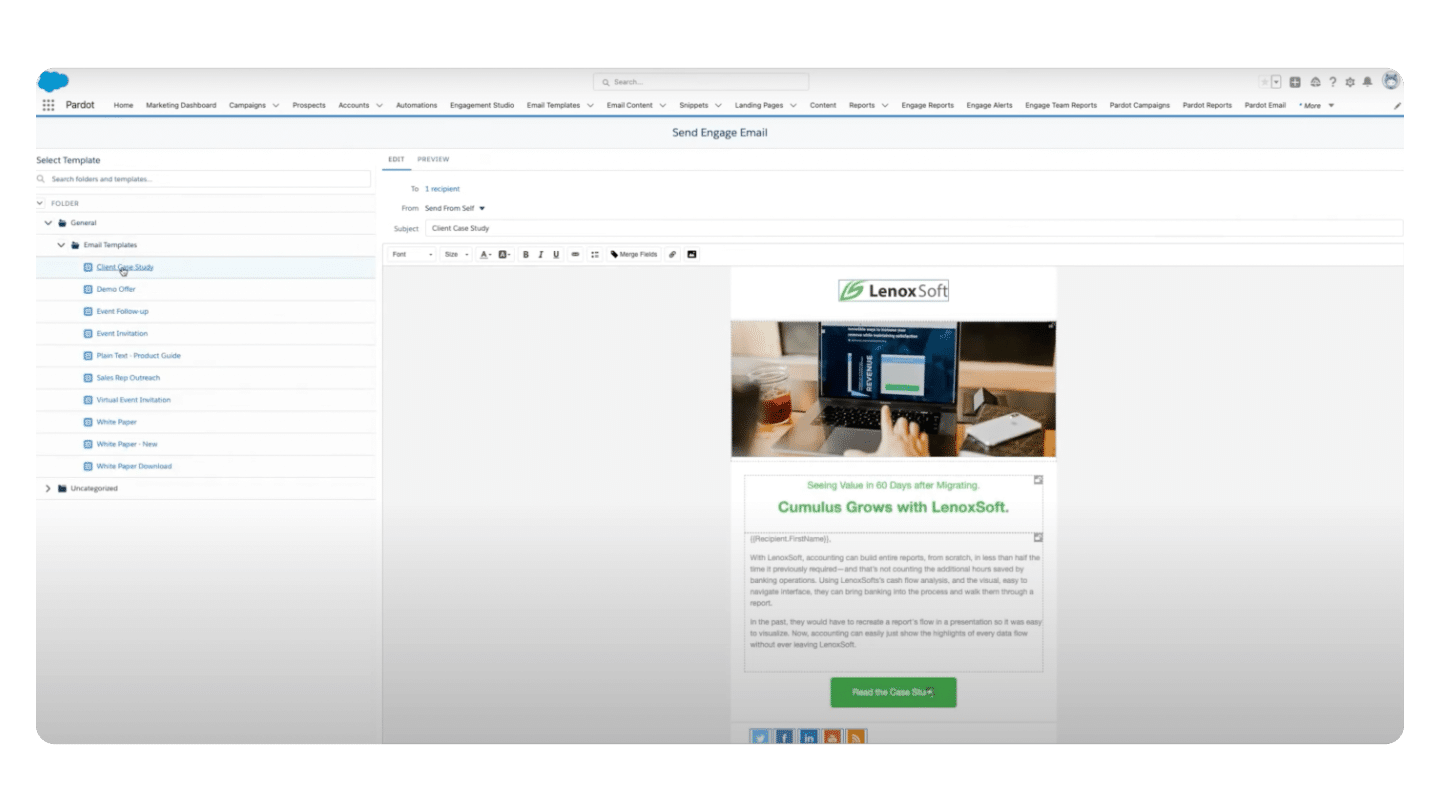Edit navigation with the pencil icon
The height and width of the screenshot is (810, 1440).
point(1397,105)
